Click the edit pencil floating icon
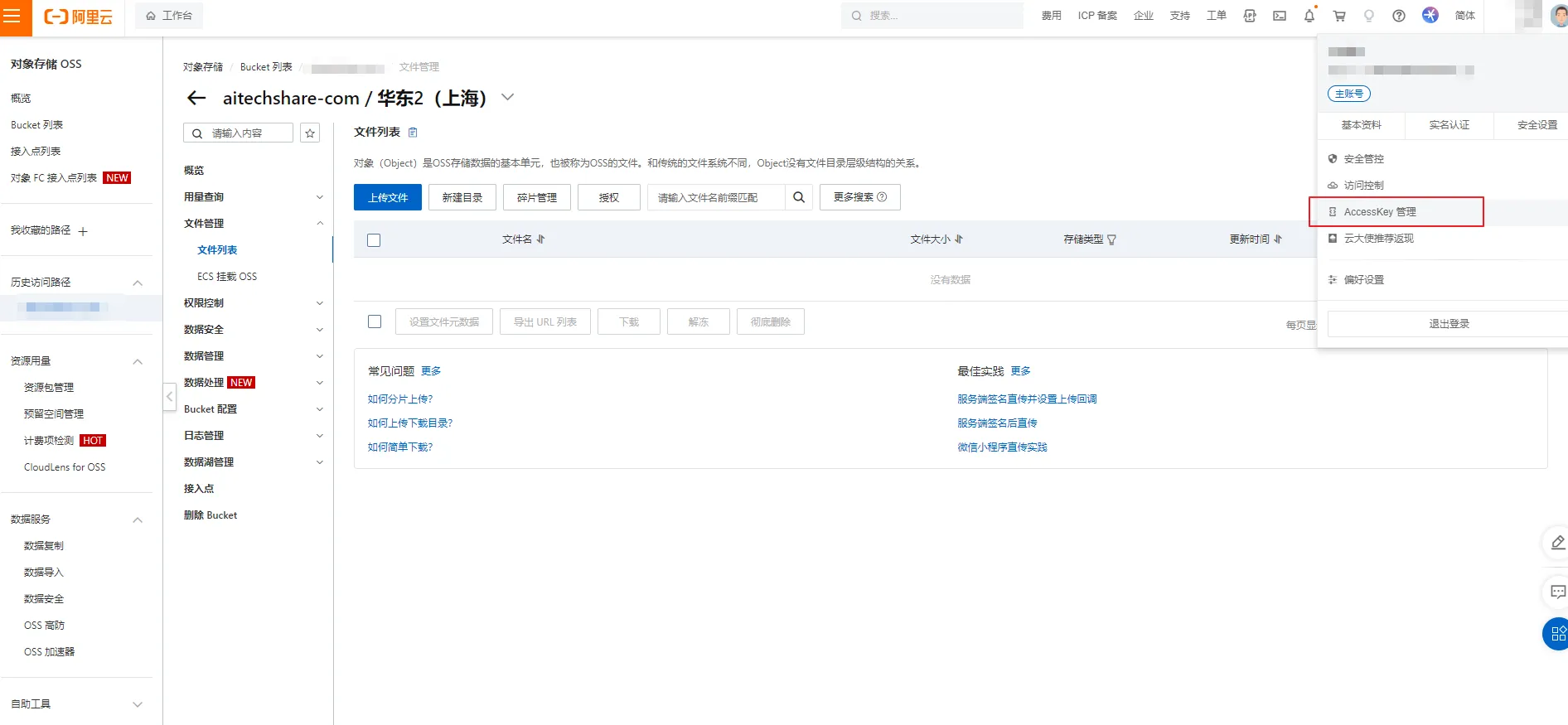Image resolution: width=1568 pixels, height=725 pixels. pos(1557,542)
